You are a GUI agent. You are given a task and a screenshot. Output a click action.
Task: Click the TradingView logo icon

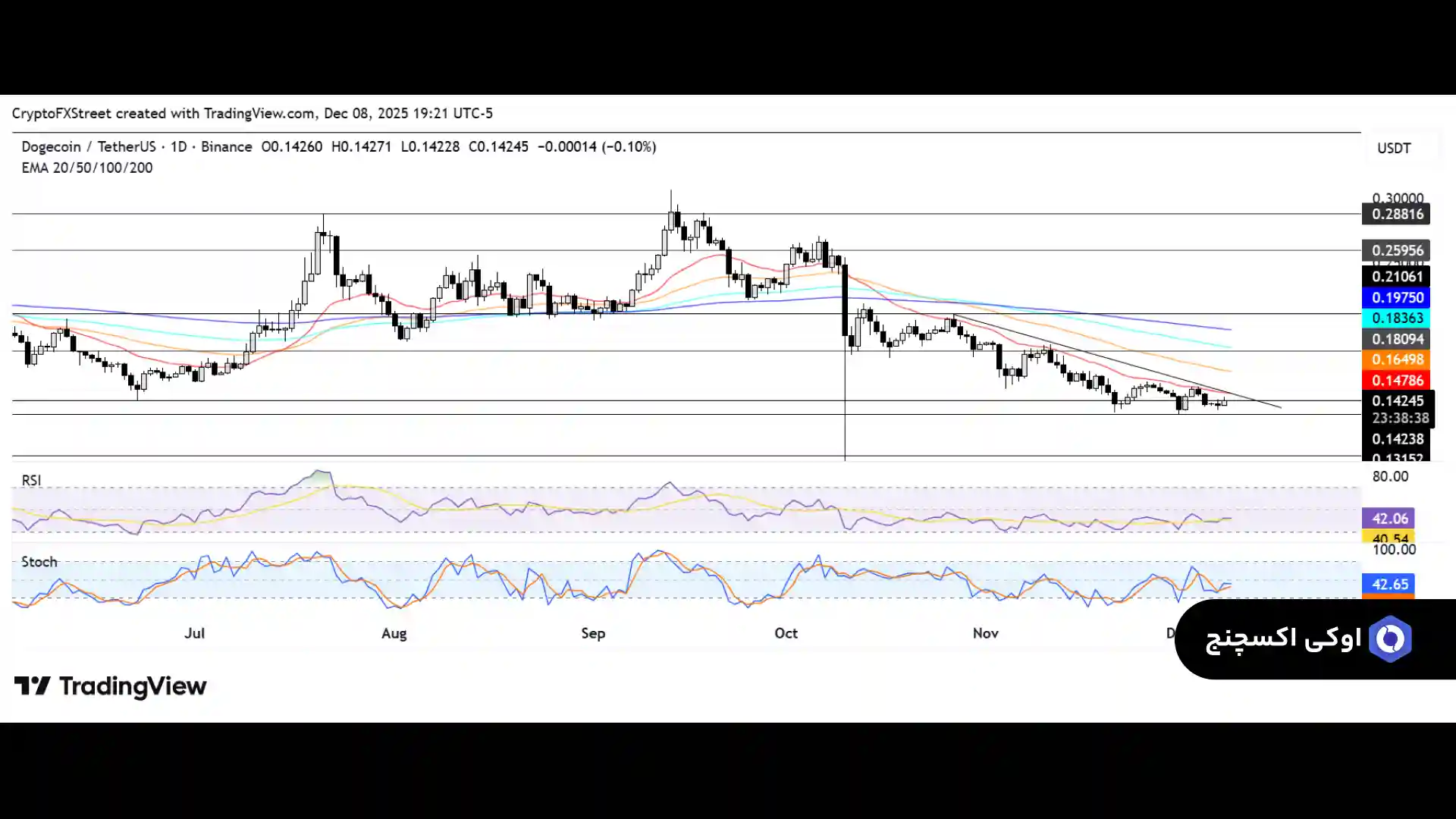[32, 686]
